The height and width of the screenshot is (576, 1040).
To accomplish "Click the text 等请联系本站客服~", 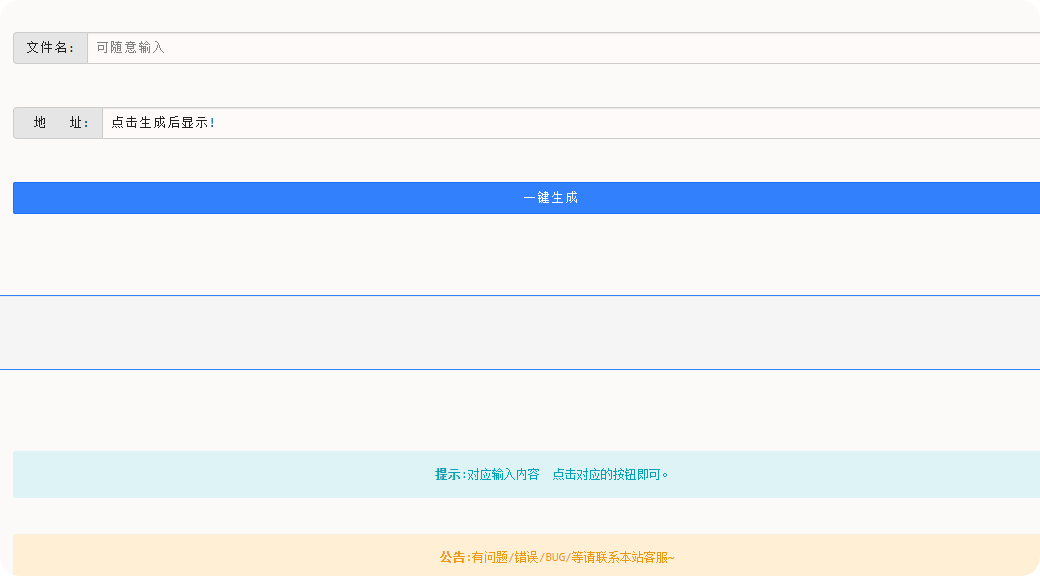I will tap(620, 557).
